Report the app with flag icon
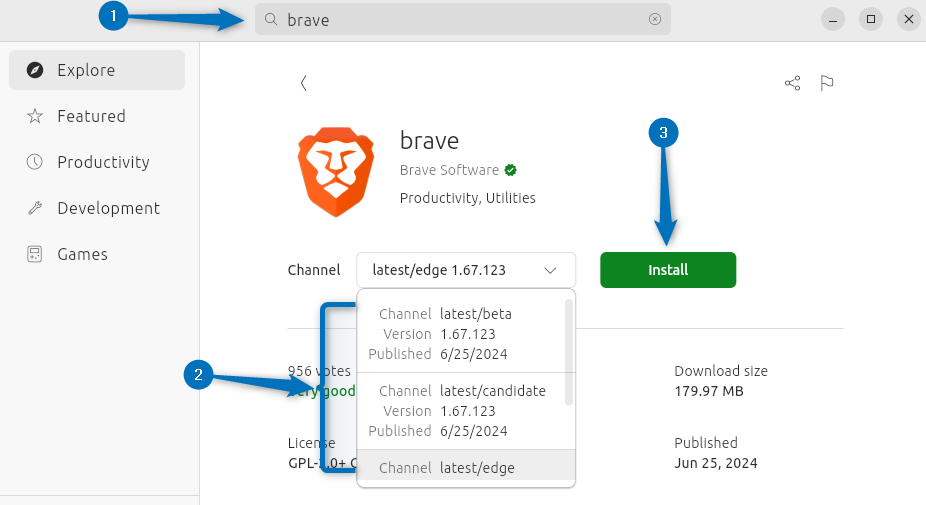This screenshot has height=505, width=926. [x=827, y=83]
